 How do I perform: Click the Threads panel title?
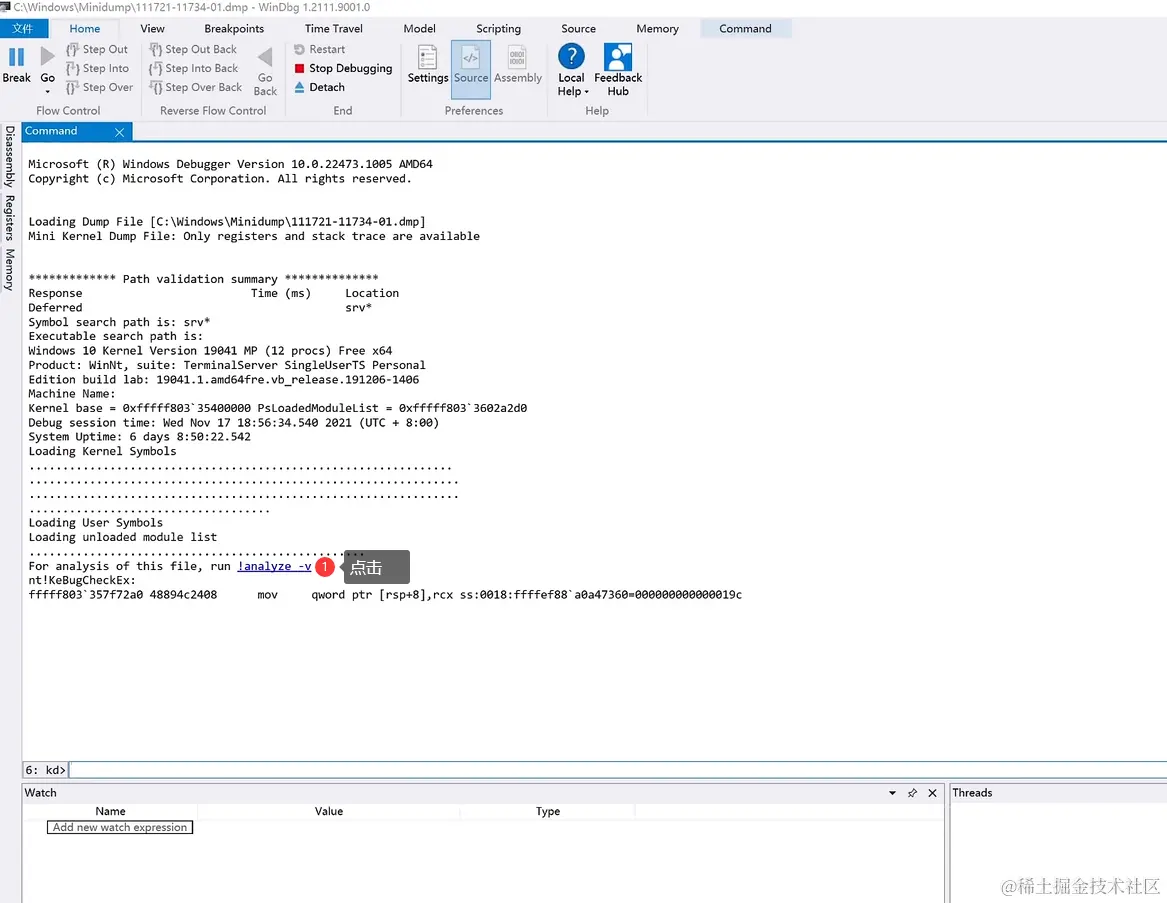pyautogui.click(x=972, y=793)
